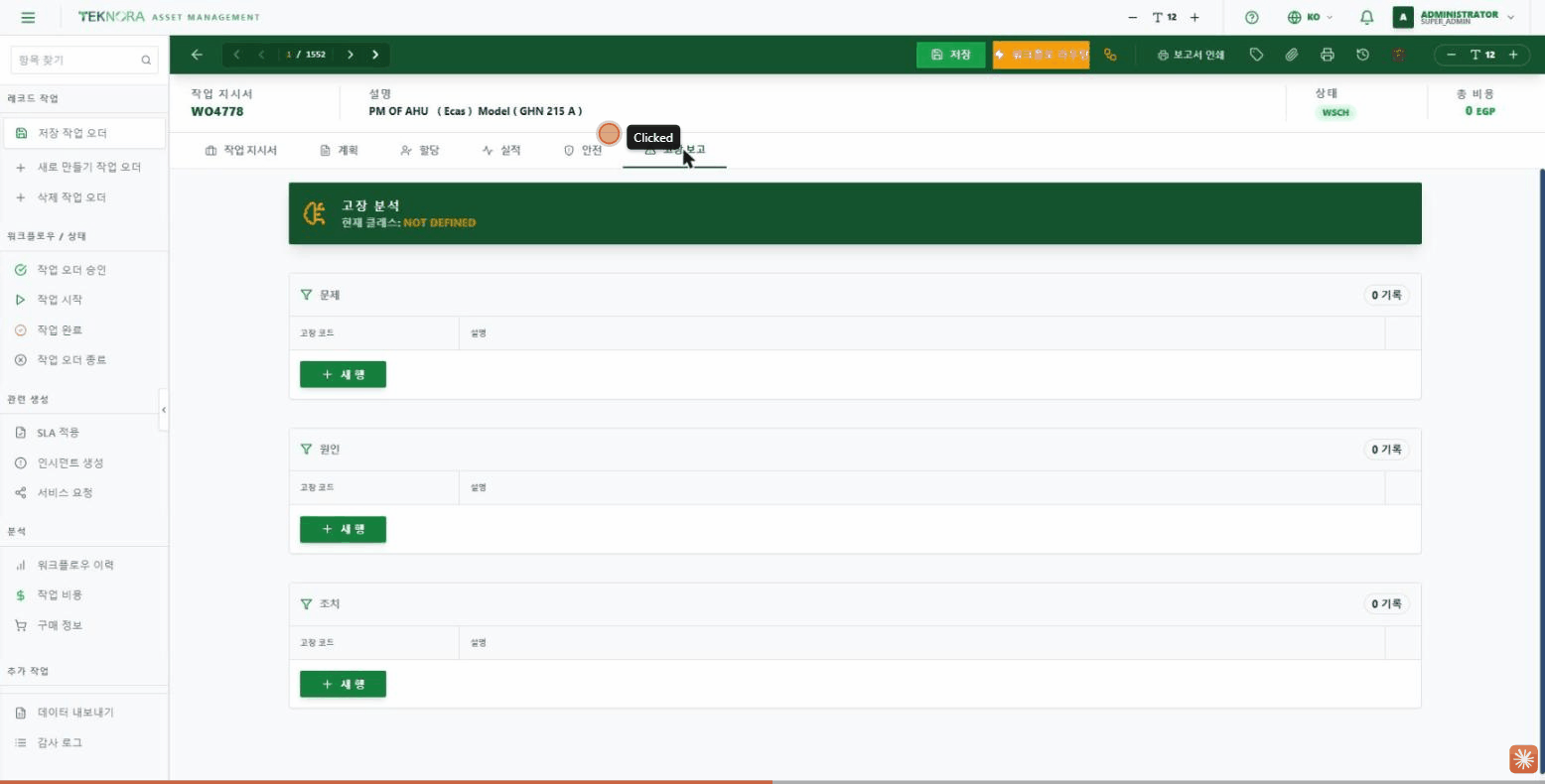Viewport: 1545px width, 784px height.
Task: Click 인시던트 생성 item
Action: (84, 462)
